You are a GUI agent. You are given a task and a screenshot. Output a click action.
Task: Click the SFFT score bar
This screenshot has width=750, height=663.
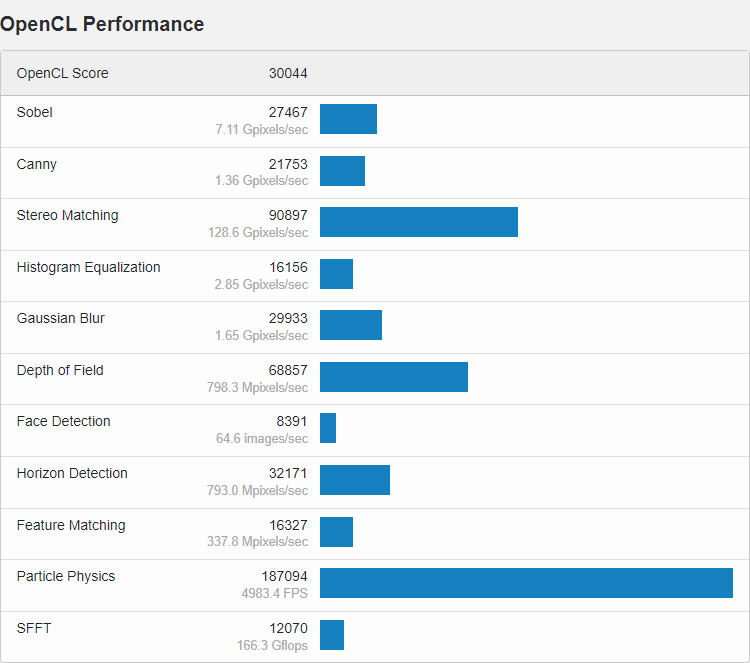click(x=332, y=635)
